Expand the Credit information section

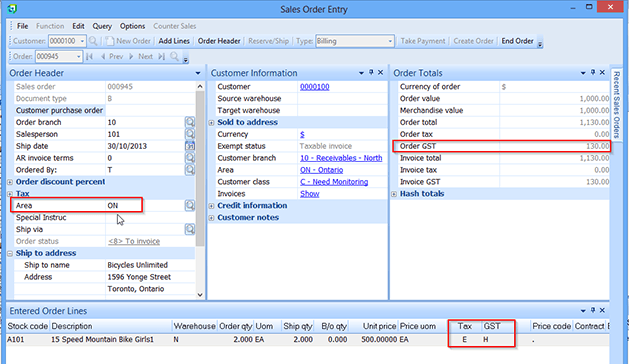click(211, 206)
